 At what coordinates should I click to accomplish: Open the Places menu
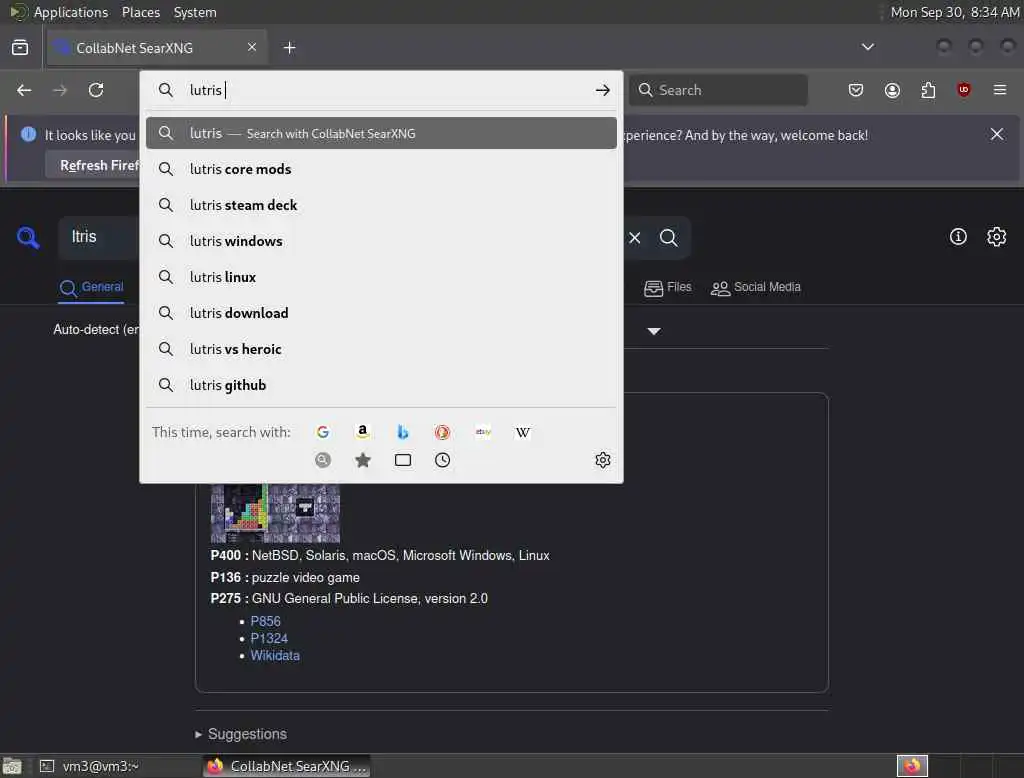(x=141, y=12)
